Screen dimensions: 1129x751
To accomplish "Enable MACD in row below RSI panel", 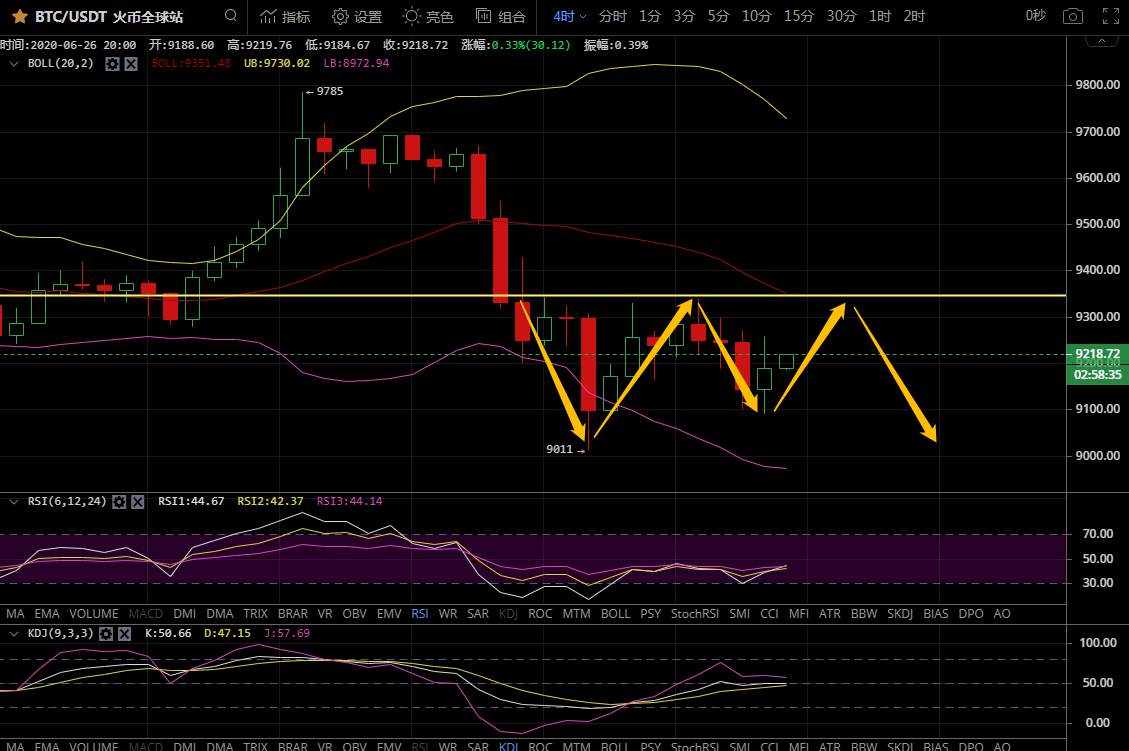I will [x=145, y=613].
